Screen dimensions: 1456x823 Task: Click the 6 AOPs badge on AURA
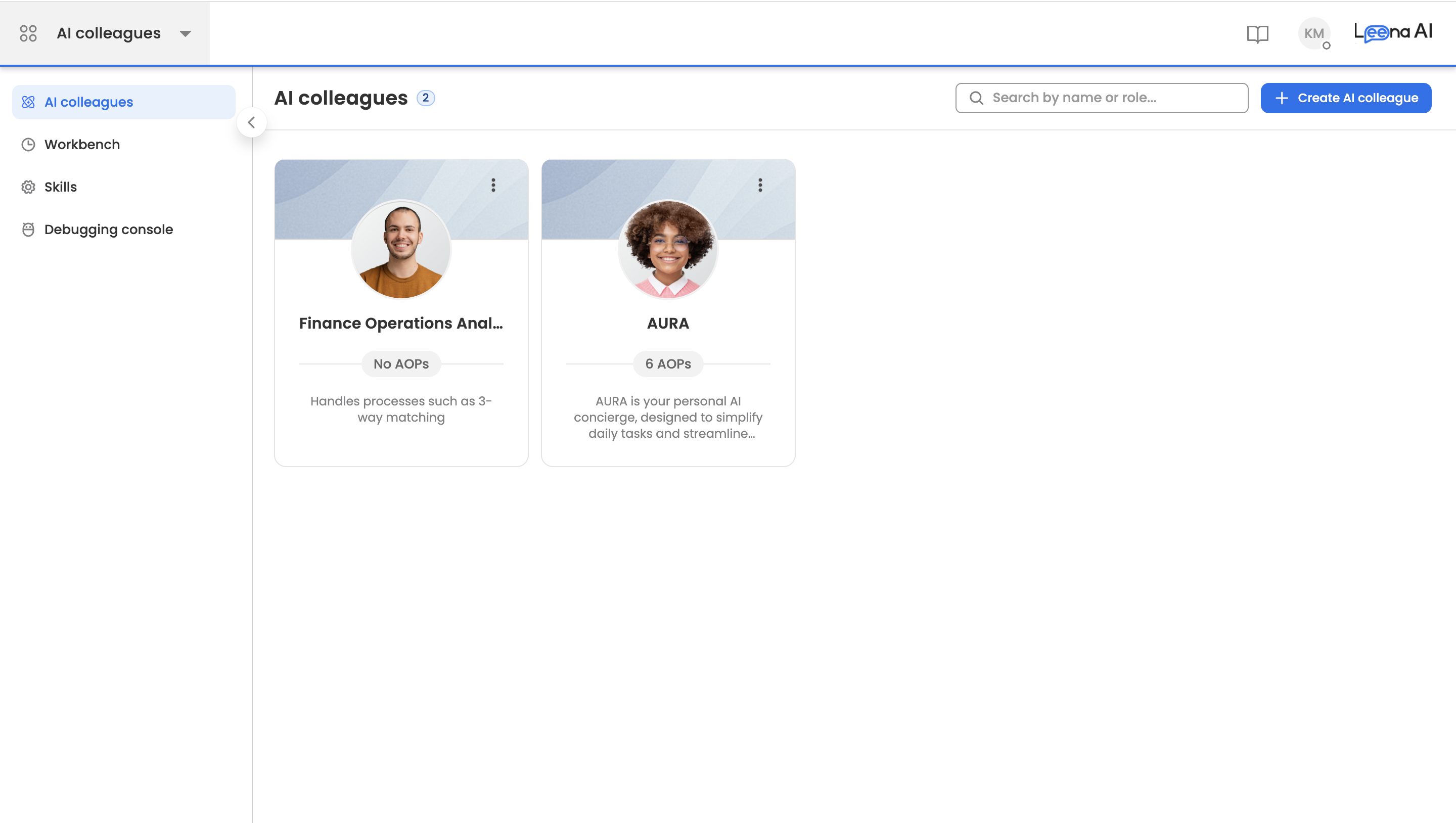[x=667, y=364]
